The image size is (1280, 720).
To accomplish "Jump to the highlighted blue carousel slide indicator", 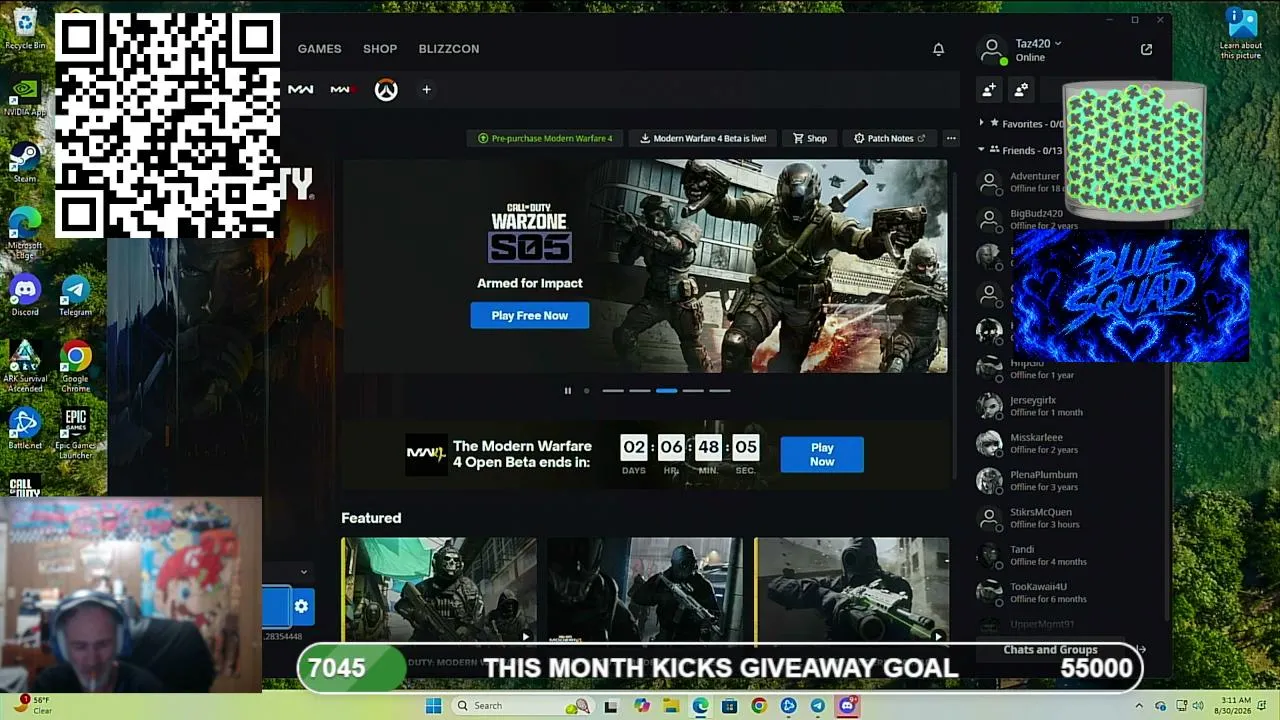I will [x=666, y=391].
